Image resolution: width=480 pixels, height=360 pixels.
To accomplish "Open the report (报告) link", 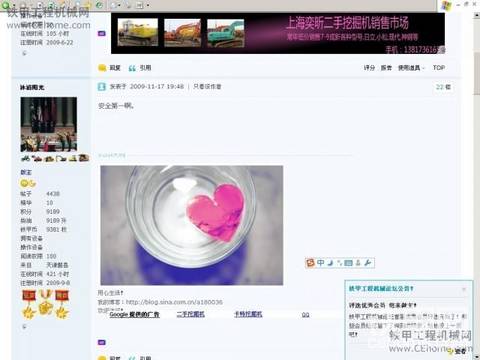I will [386, 68].
